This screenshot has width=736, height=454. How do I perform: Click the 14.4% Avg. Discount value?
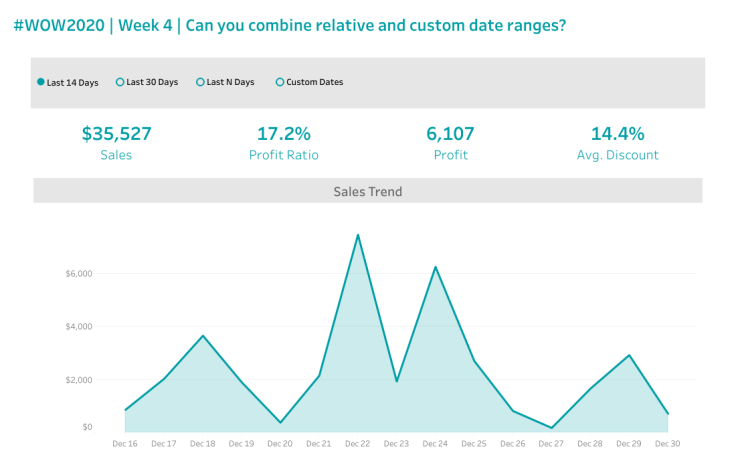click(x=617, y=134)
